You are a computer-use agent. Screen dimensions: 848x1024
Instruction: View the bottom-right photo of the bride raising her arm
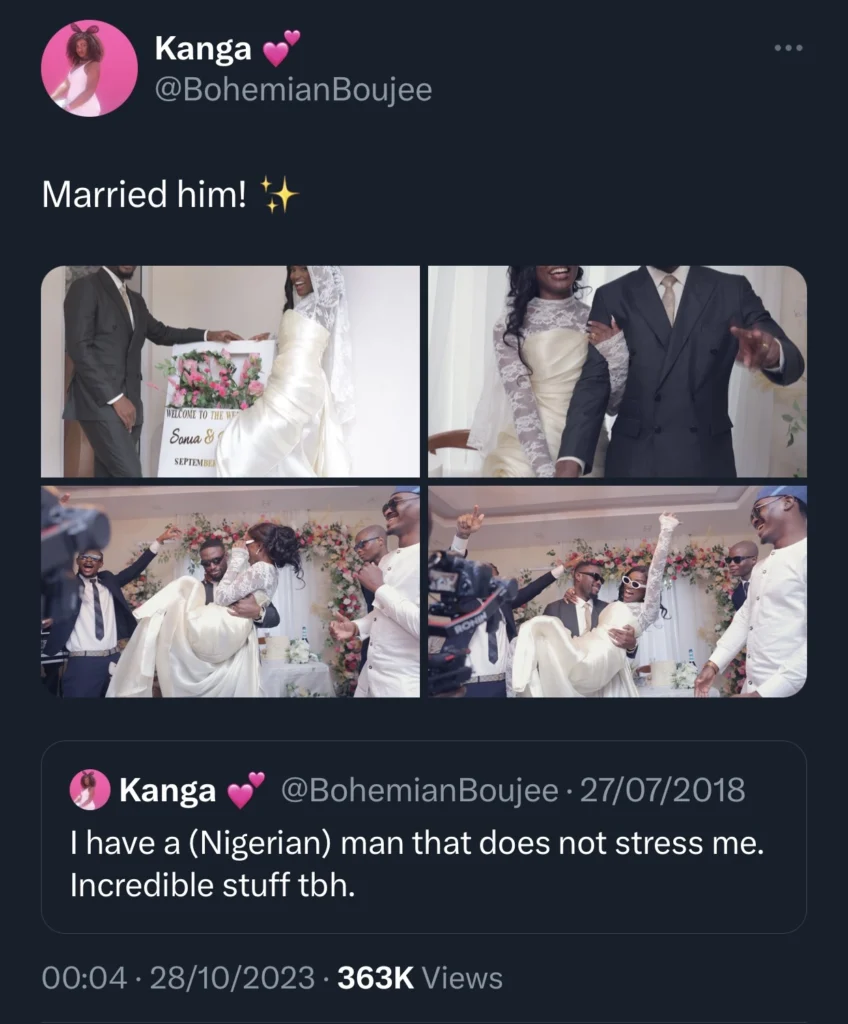(x=617, y=591)
